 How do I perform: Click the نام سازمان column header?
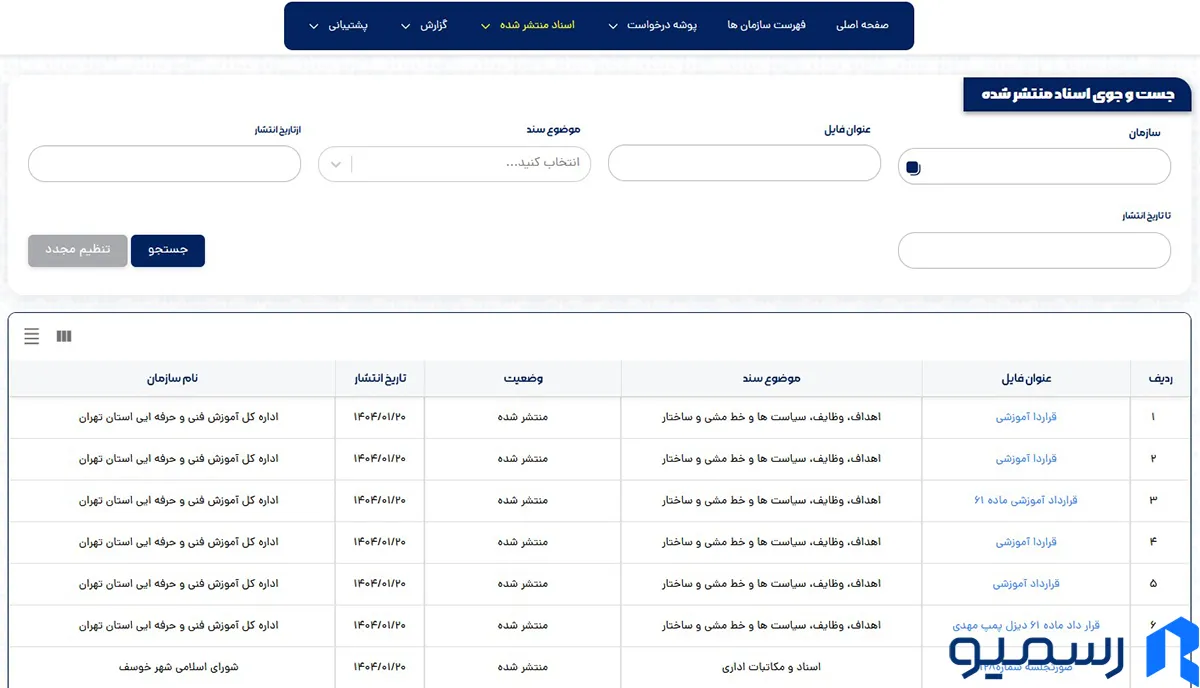(x=173, y=379)
